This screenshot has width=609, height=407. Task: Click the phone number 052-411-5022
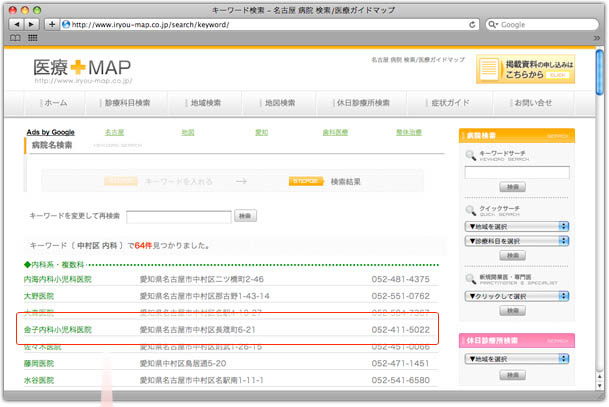pos(400,330)
